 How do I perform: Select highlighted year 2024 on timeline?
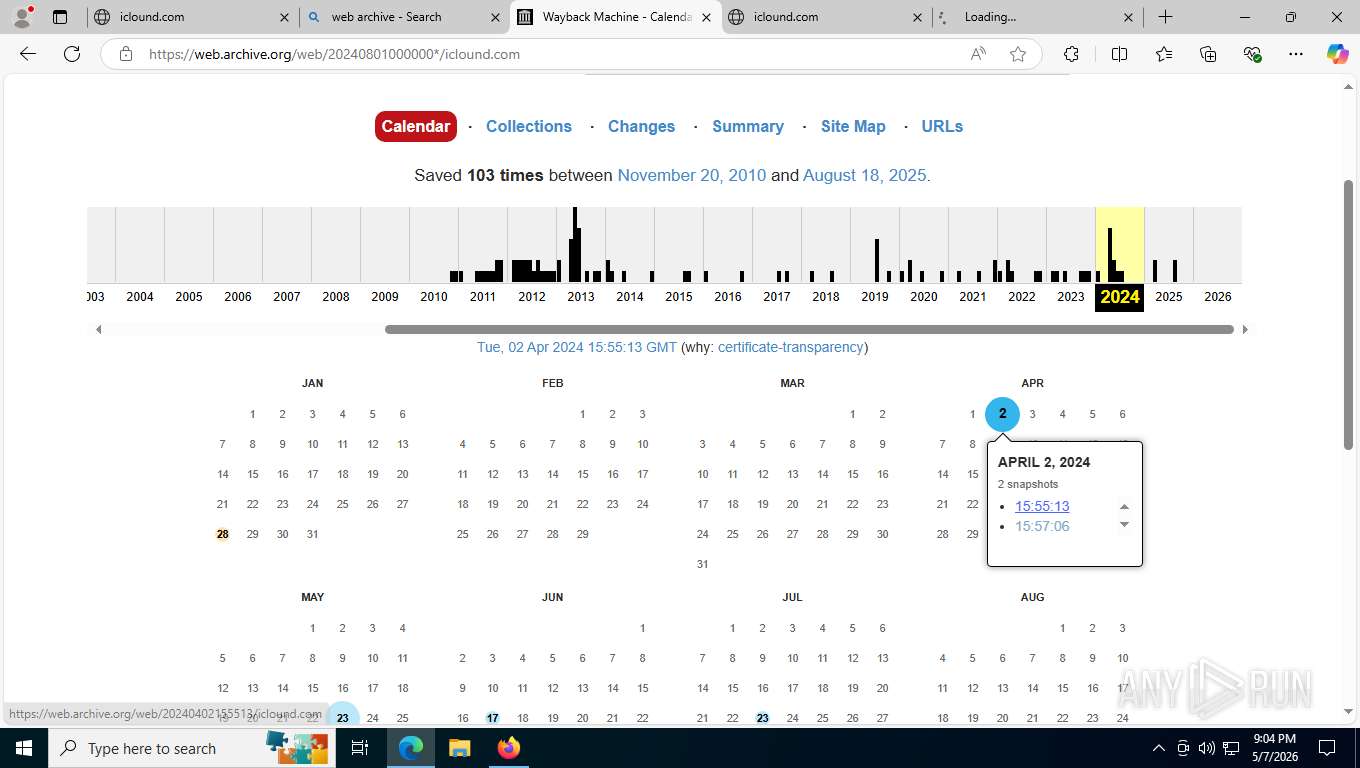click(1120, 296)
